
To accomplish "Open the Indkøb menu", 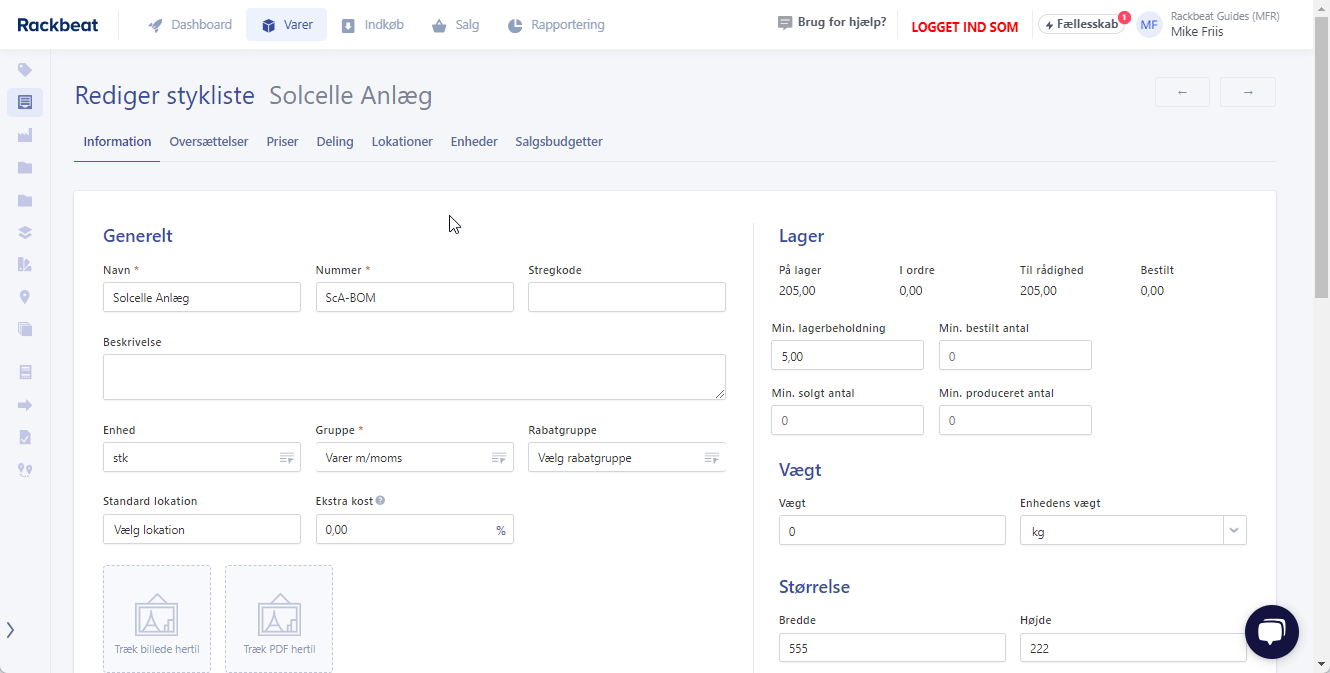I will [372, 25].
